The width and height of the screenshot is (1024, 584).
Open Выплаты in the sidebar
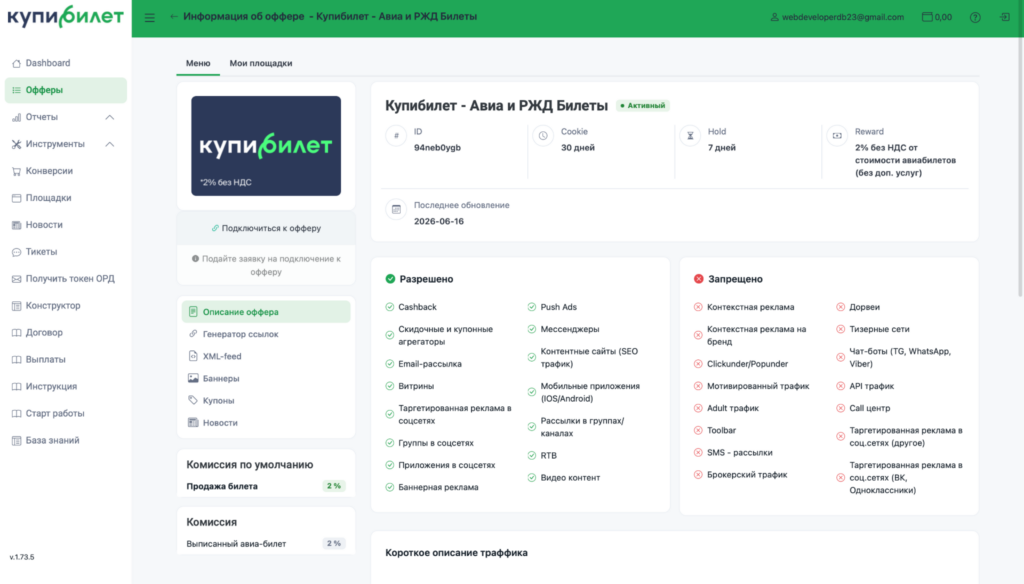(x=65, y=359)
